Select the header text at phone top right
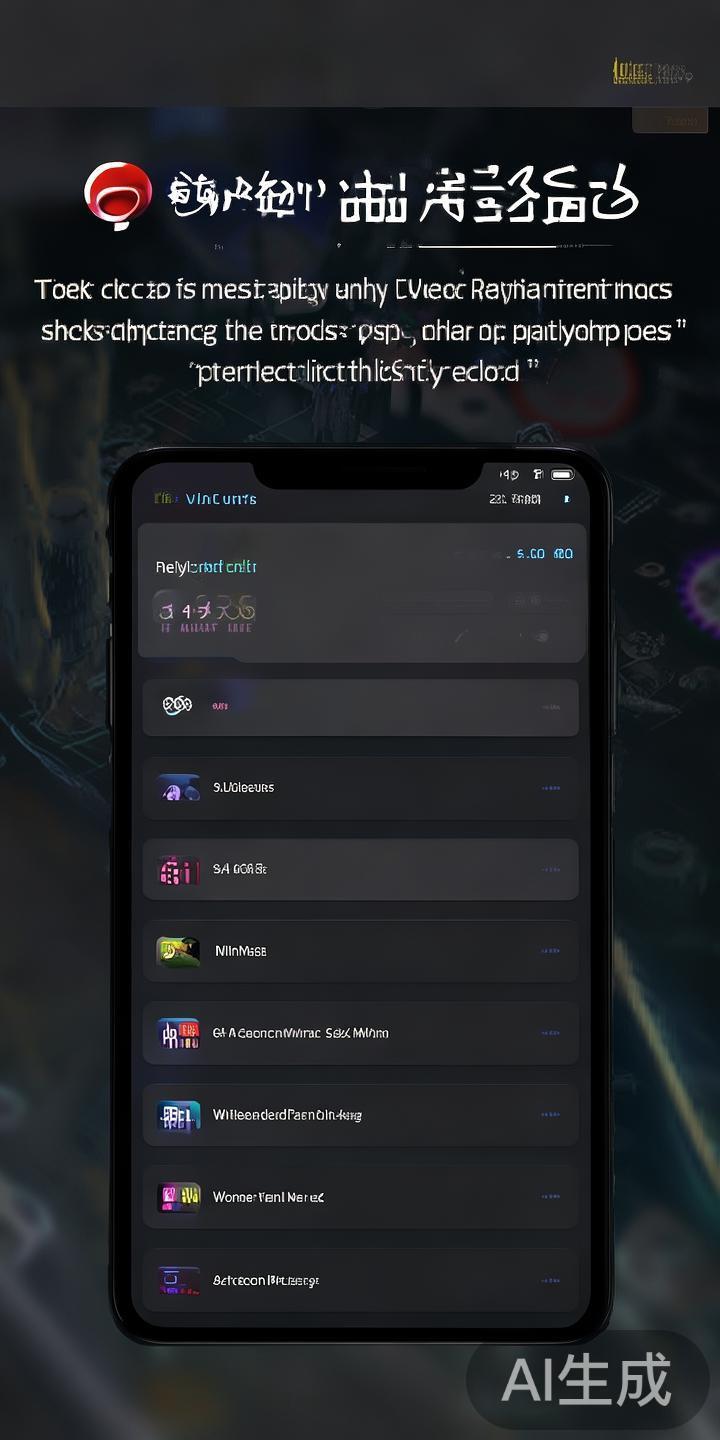 (516, 499)
